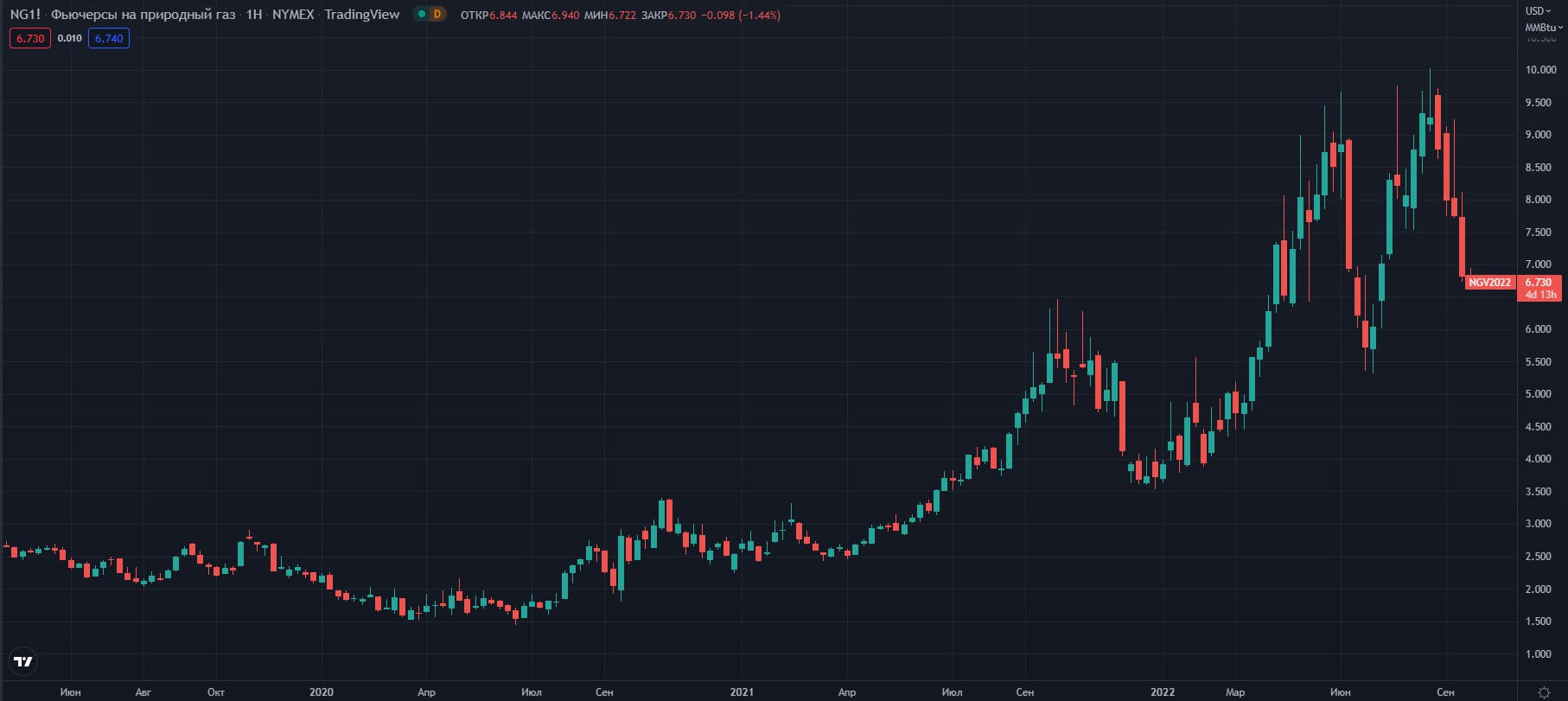Screen dimensions: 1568x701
Task: Click the −0.098 (−1.44%) change value
Action: (740, 15)
